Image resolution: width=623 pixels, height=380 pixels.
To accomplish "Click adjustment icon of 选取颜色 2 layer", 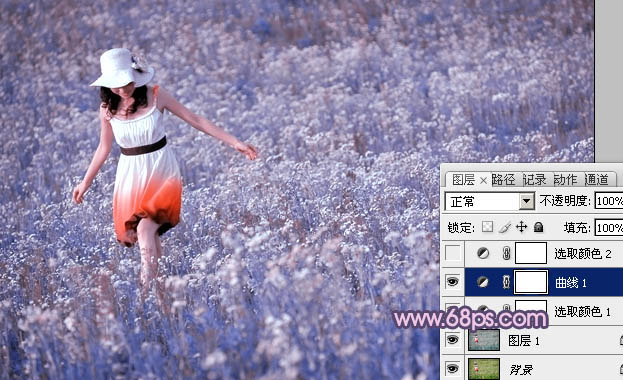I will coord(483,253).
